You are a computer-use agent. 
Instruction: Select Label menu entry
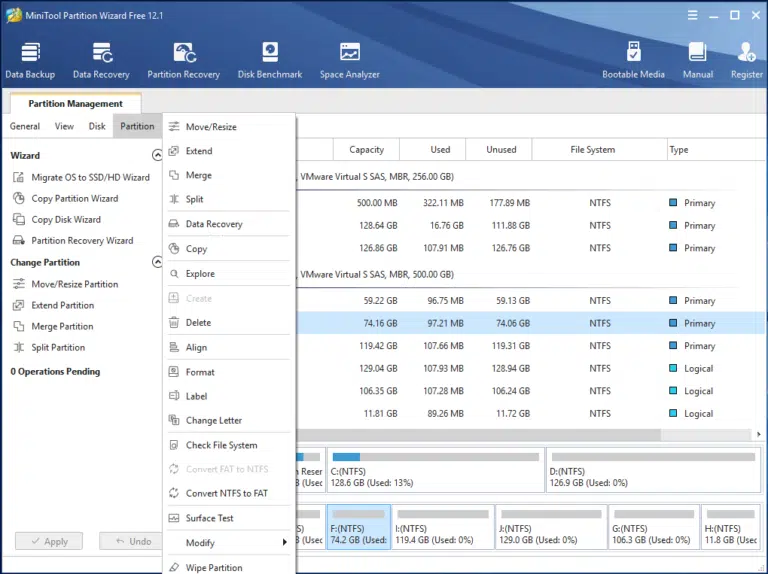tap(229, 396)
